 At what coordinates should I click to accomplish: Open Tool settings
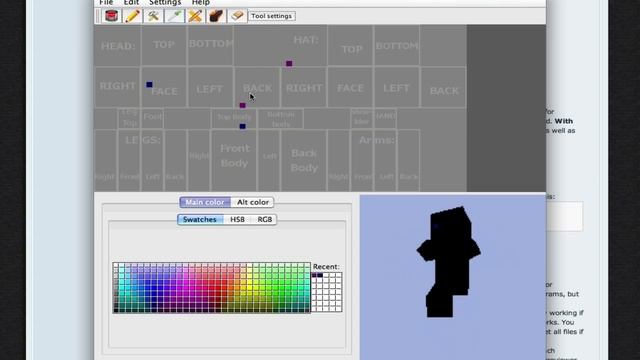tap(271, 16)
